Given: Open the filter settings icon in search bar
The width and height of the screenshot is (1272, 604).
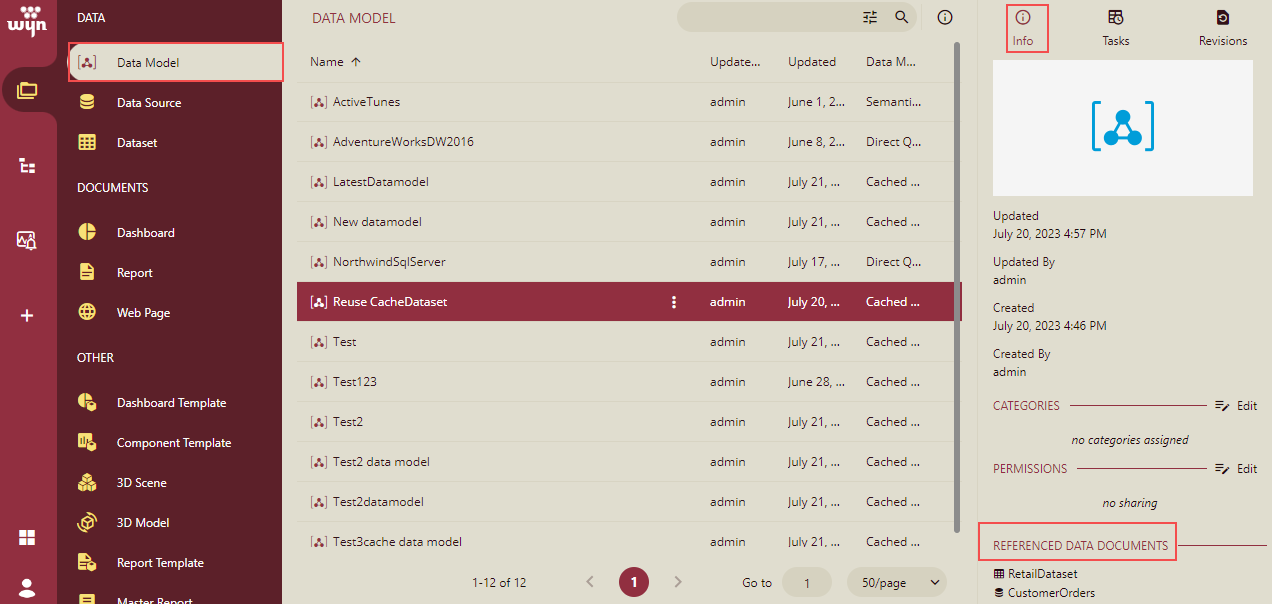Looking at the screenshot, I should (x=870, y=17).
